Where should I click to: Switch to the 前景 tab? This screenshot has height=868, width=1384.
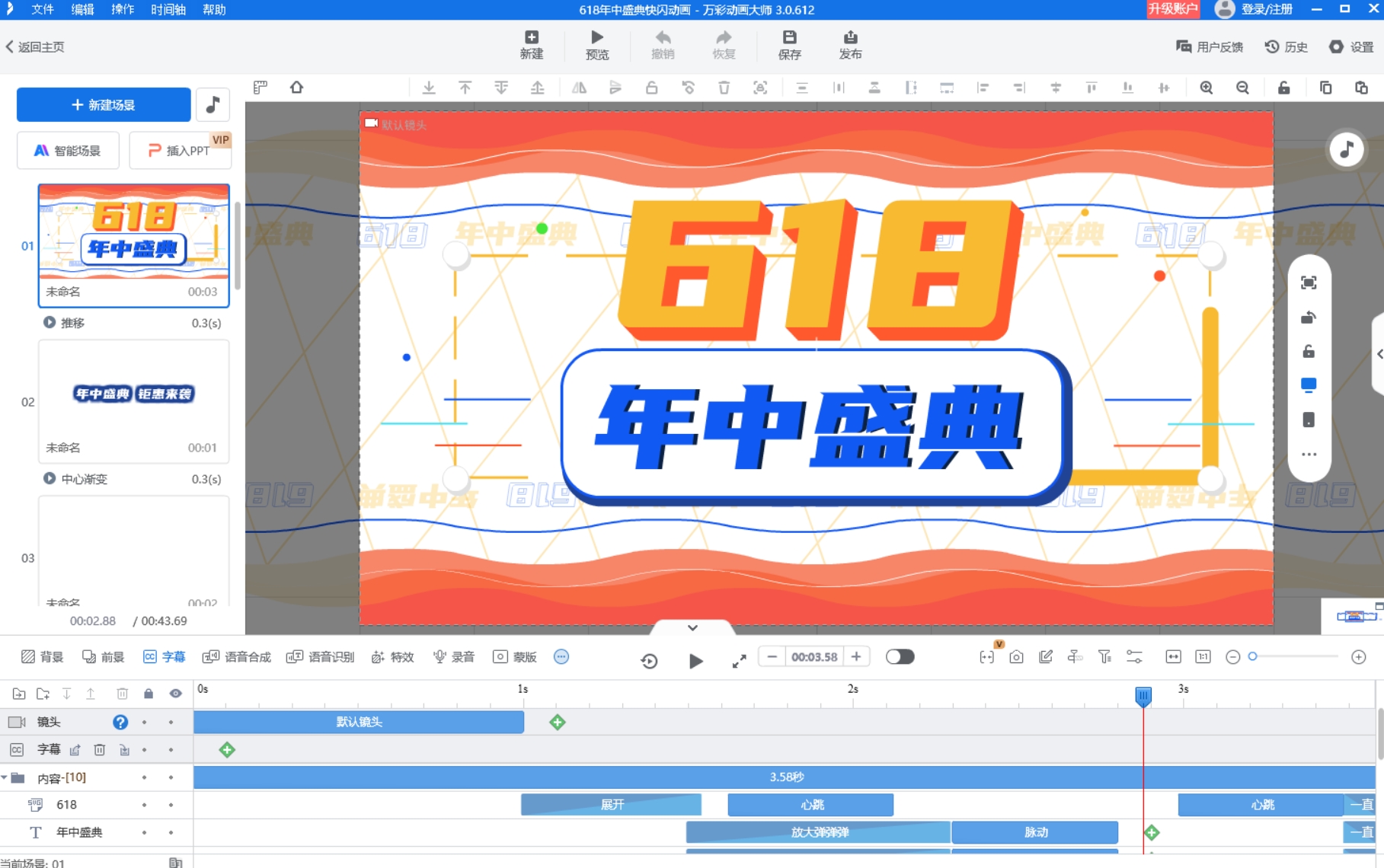click(104, 656)
